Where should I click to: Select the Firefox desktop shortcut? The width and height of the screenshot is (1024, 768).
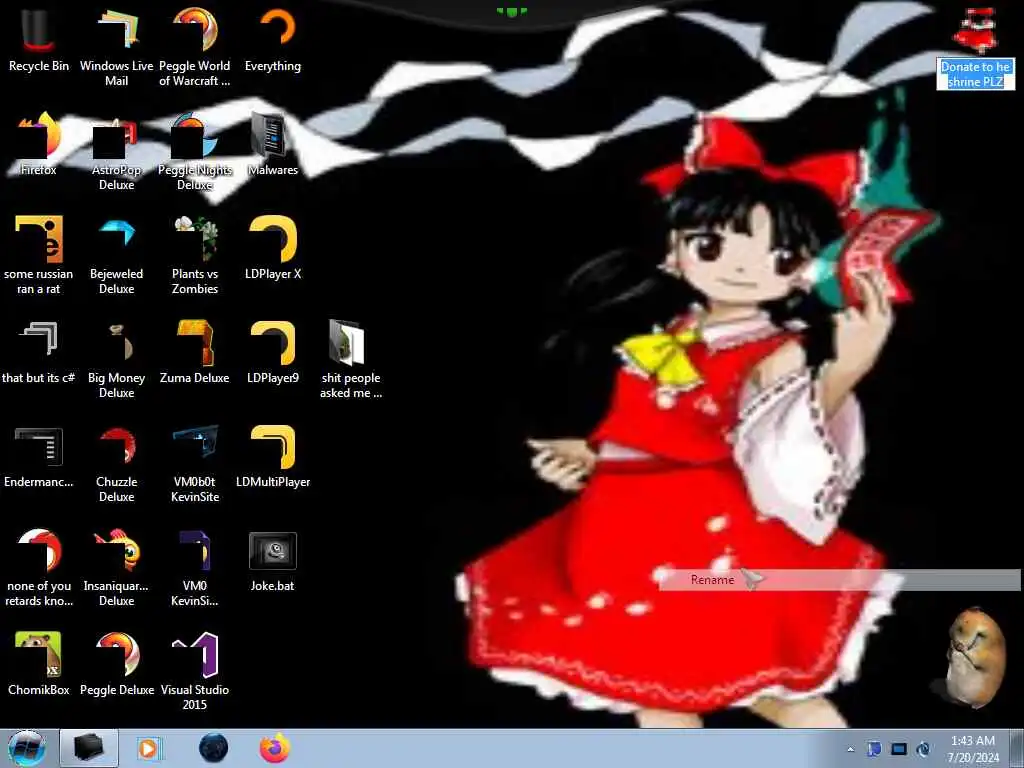[x=39, y=144]
